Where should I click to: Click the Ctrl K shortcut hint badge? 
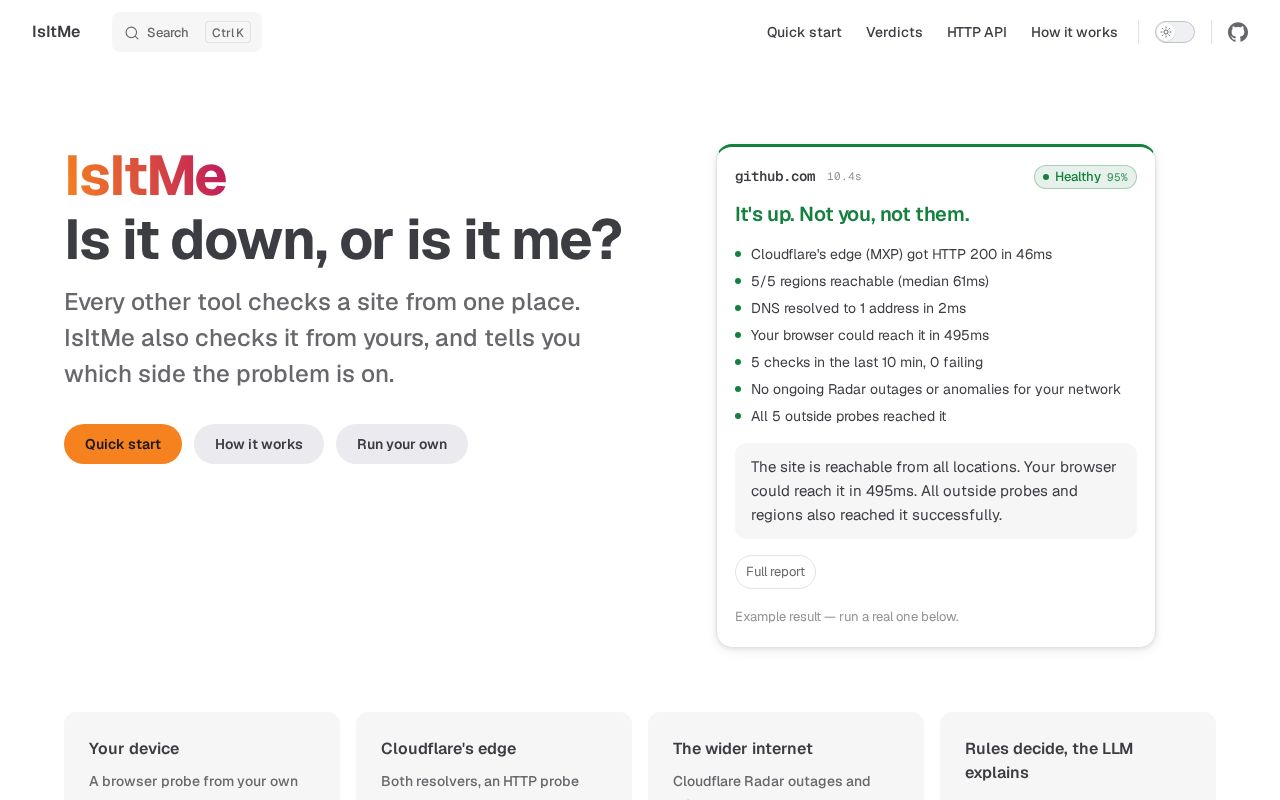point(228,32)
